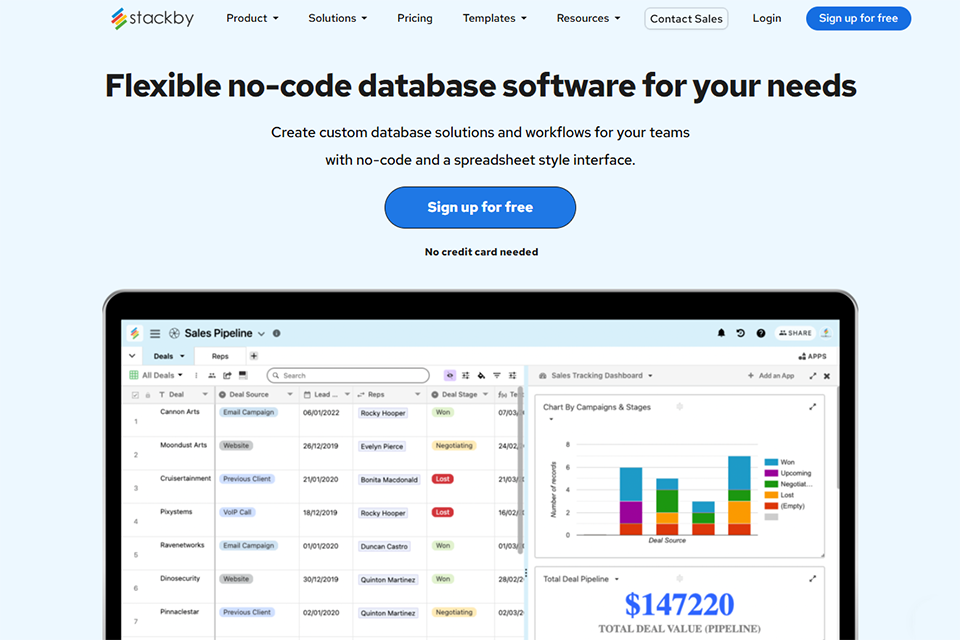The image size is (960, 640).
Task: Click the Upcoming legend color swatch
Action: (x=771, y=473)
